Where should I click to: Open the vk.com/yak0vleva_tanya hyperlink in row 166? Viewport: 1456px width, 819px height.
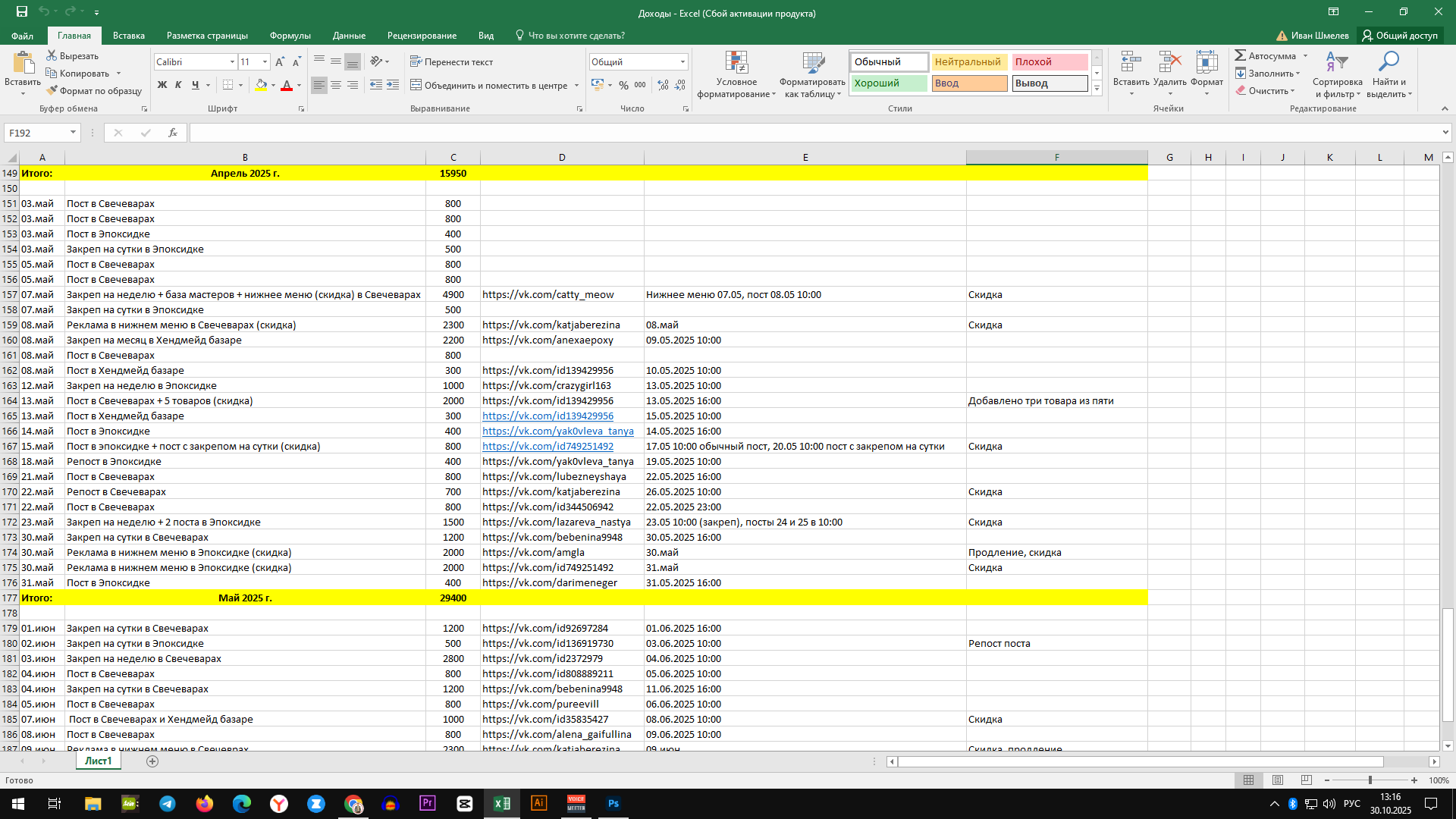pos(557,431)
